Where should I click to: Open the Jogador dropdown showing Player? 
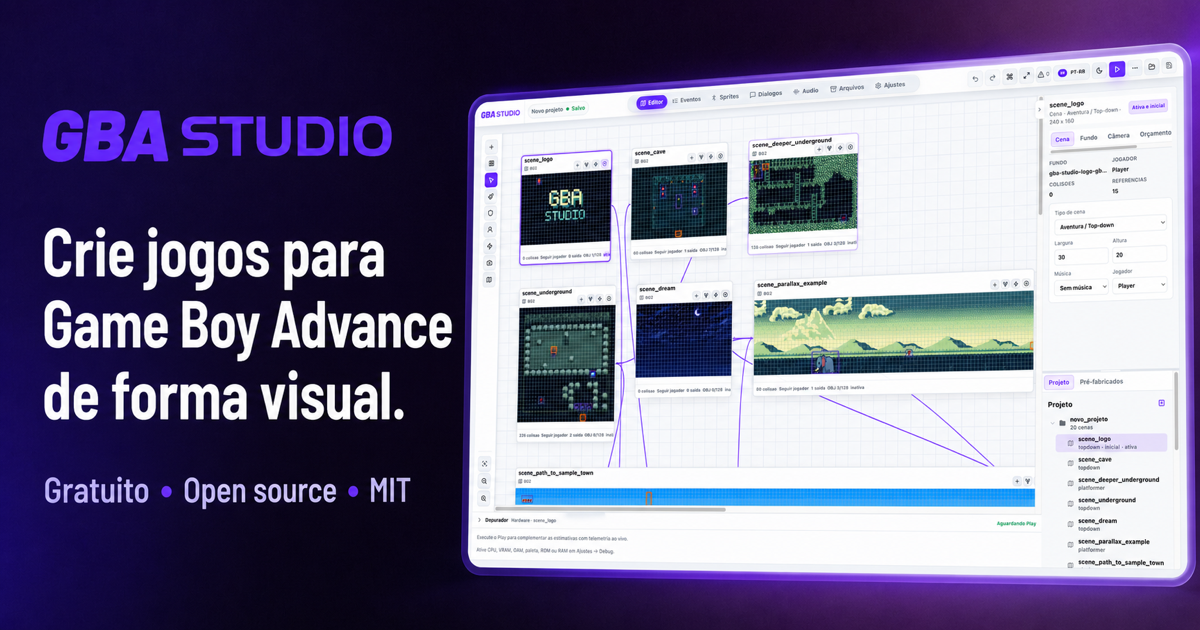pos(1140,285)
